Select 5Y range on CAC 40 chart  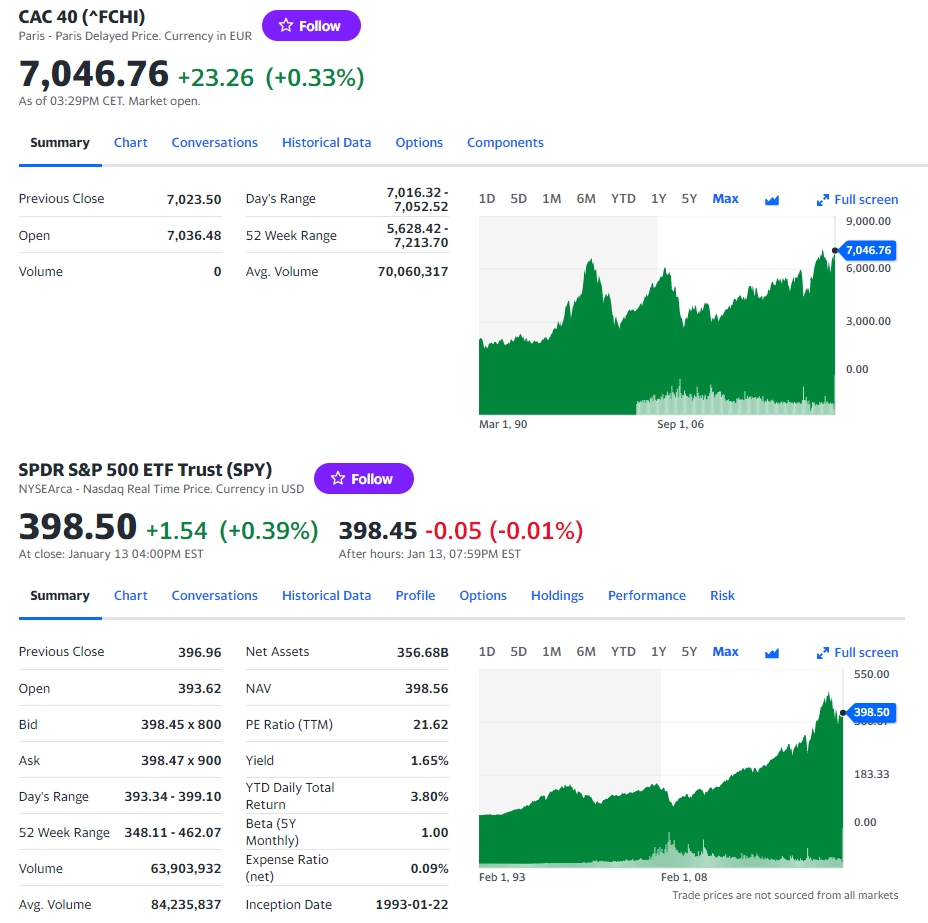click(689, 199)
